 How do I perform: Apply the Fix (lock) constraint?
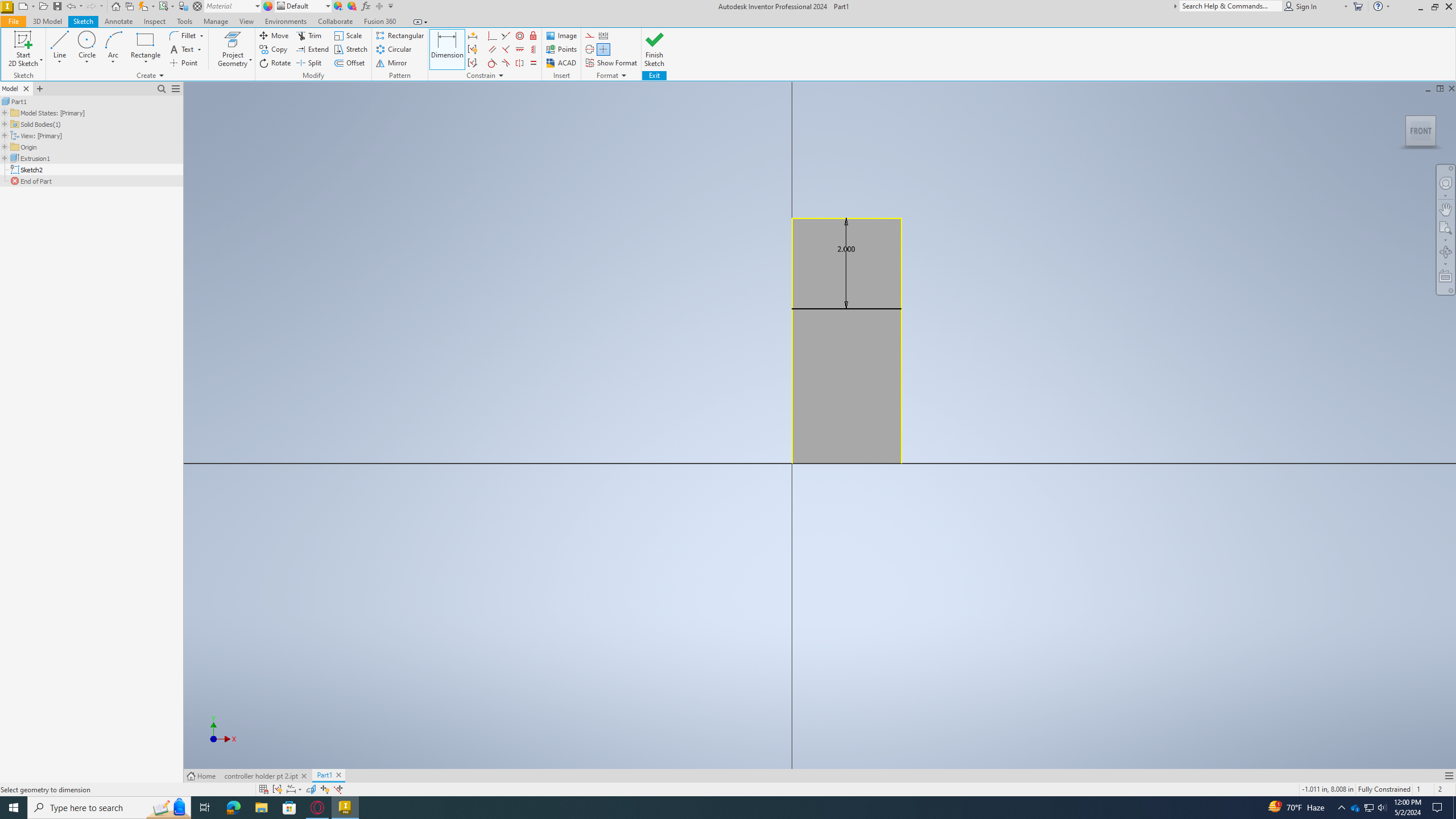pos(533,36)
